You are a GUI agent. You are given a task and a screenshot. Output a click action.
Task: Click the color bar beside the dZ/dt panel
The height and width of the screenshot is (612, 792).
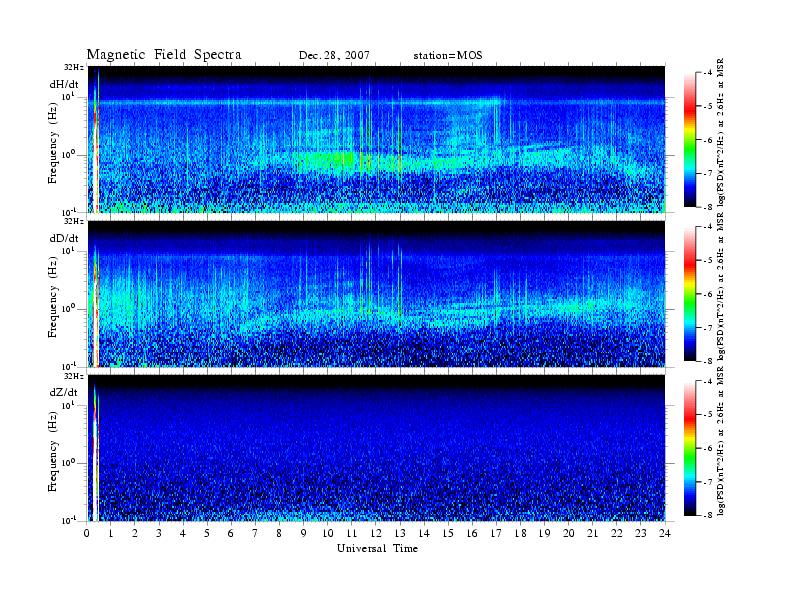pos(689,448)
